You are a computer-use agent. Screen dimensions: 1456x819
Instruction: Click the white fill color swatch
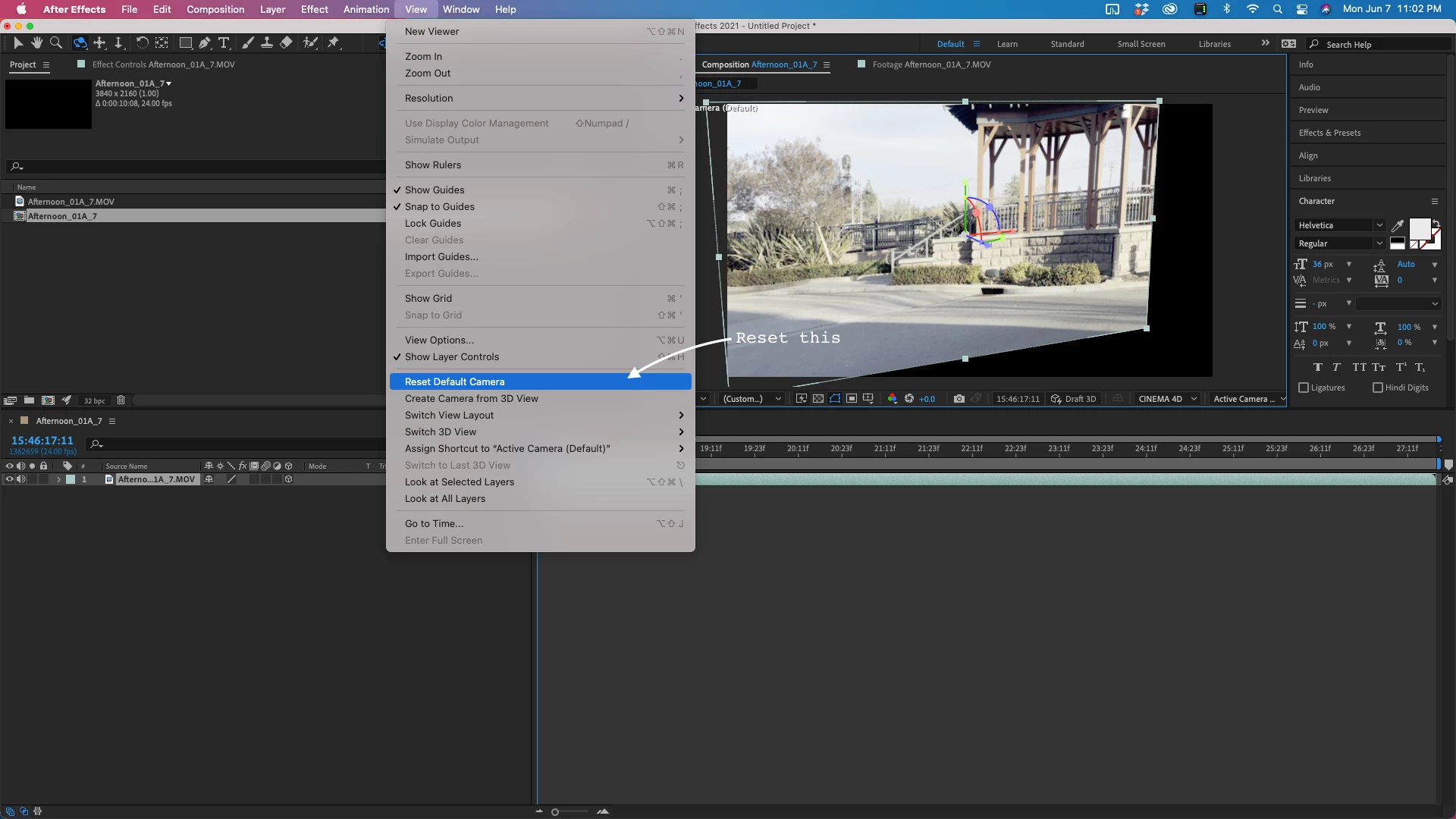(1418, 228)
